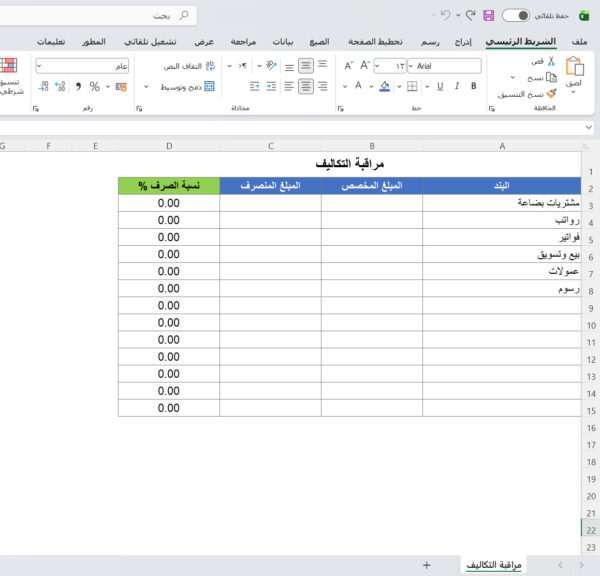Click the Save icon in title bar

(x=488, y=16)
